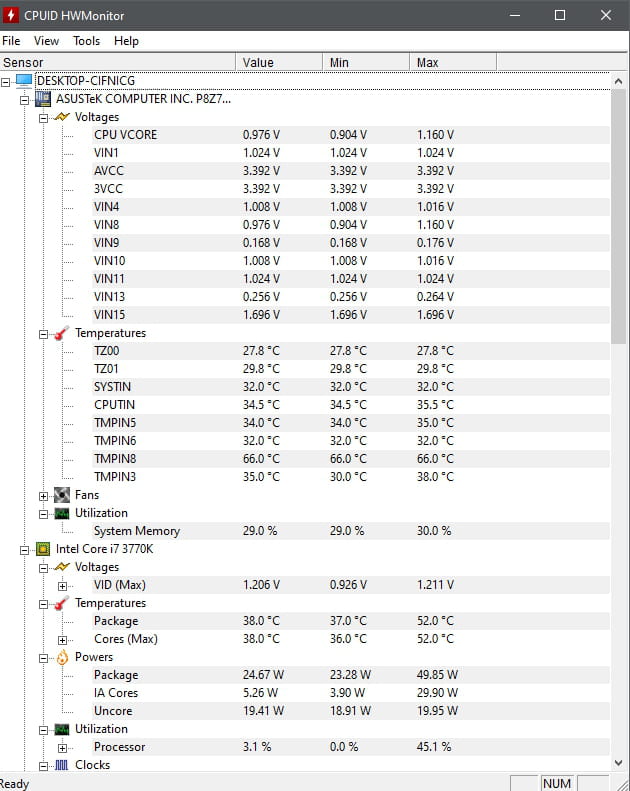Screen dimensions: 630x791
Task: Select the VIN15 voltage row
Action: [351, 315]
